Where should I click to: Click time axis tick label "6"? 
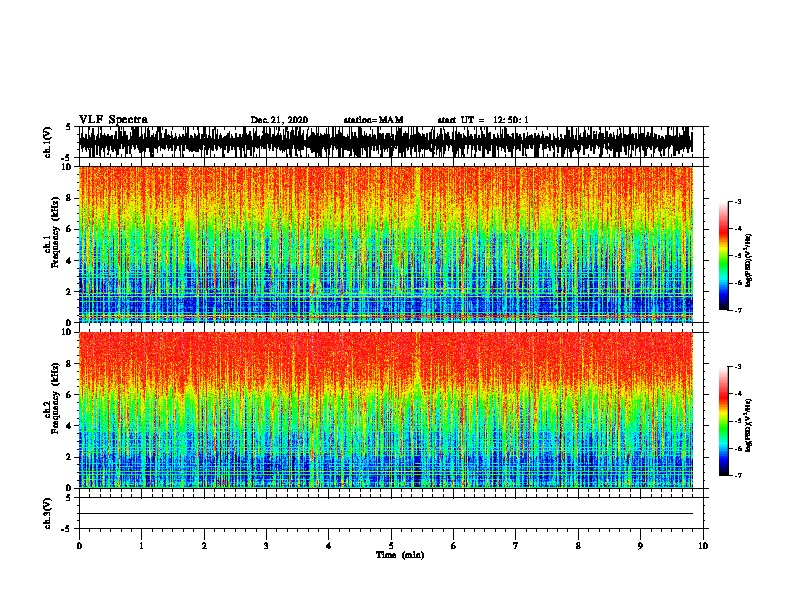[454, 546]
